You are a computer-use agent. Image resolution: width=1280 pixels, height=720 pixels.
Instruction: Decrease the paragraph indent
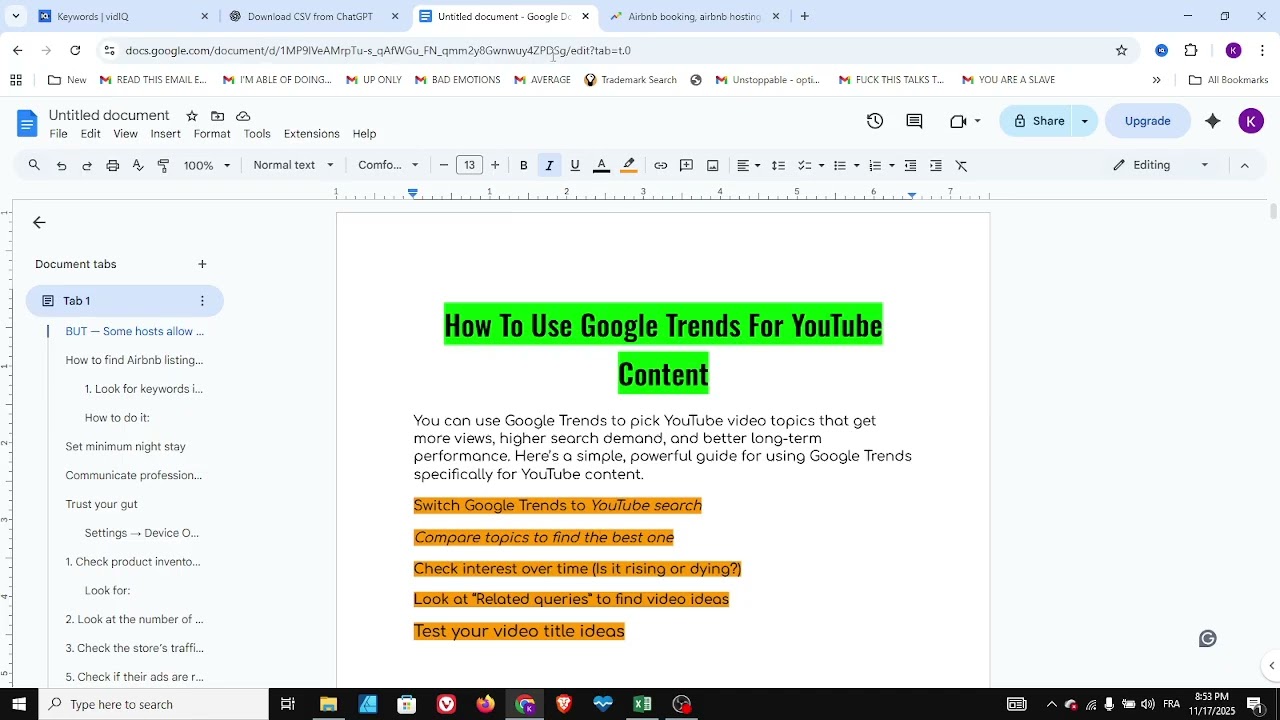pos(910,165)
